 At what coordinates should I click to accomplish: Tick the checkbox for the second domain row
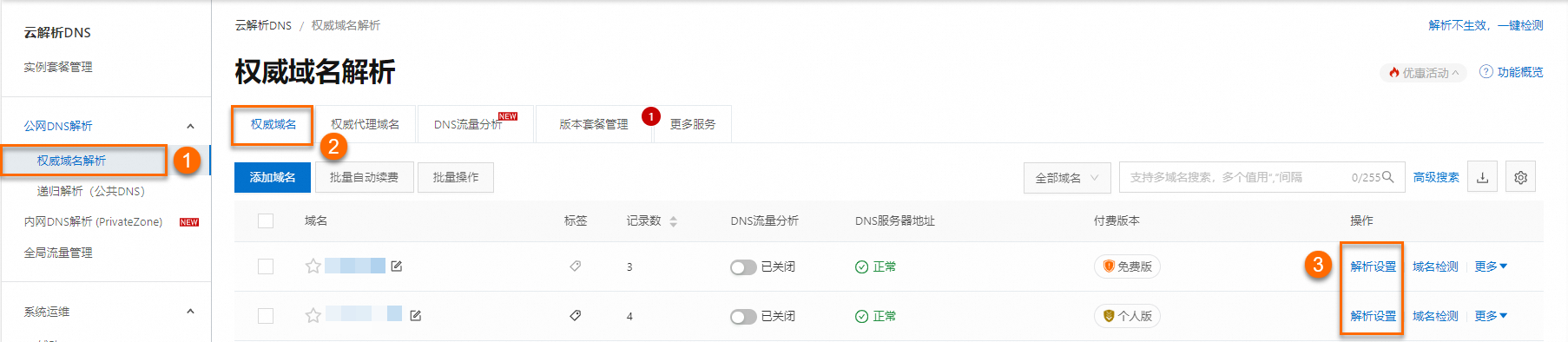(x=266, y=316)
